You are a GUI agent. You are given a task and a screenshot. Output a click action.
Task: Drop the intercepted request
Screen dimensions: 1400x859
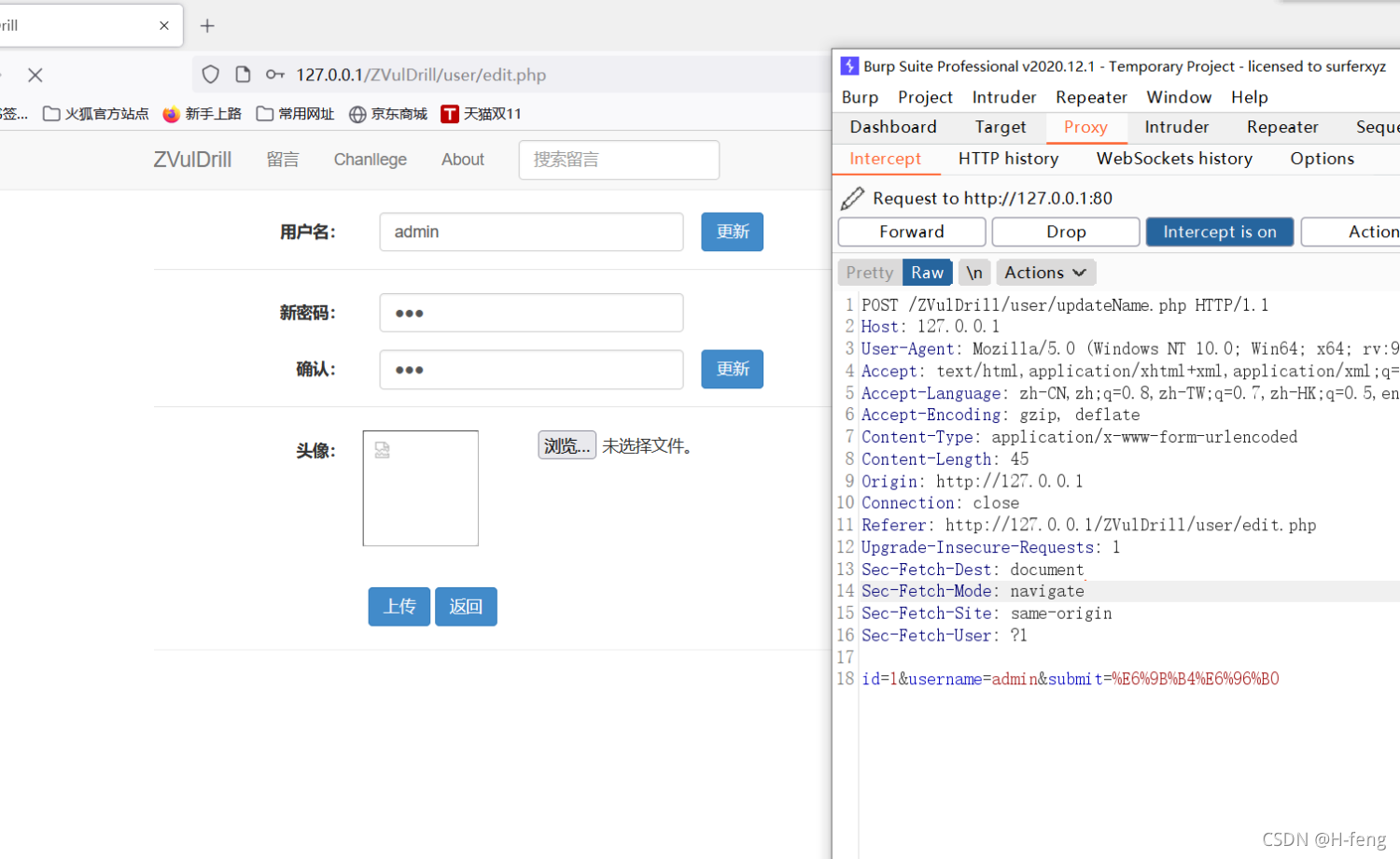point(1066,232)
